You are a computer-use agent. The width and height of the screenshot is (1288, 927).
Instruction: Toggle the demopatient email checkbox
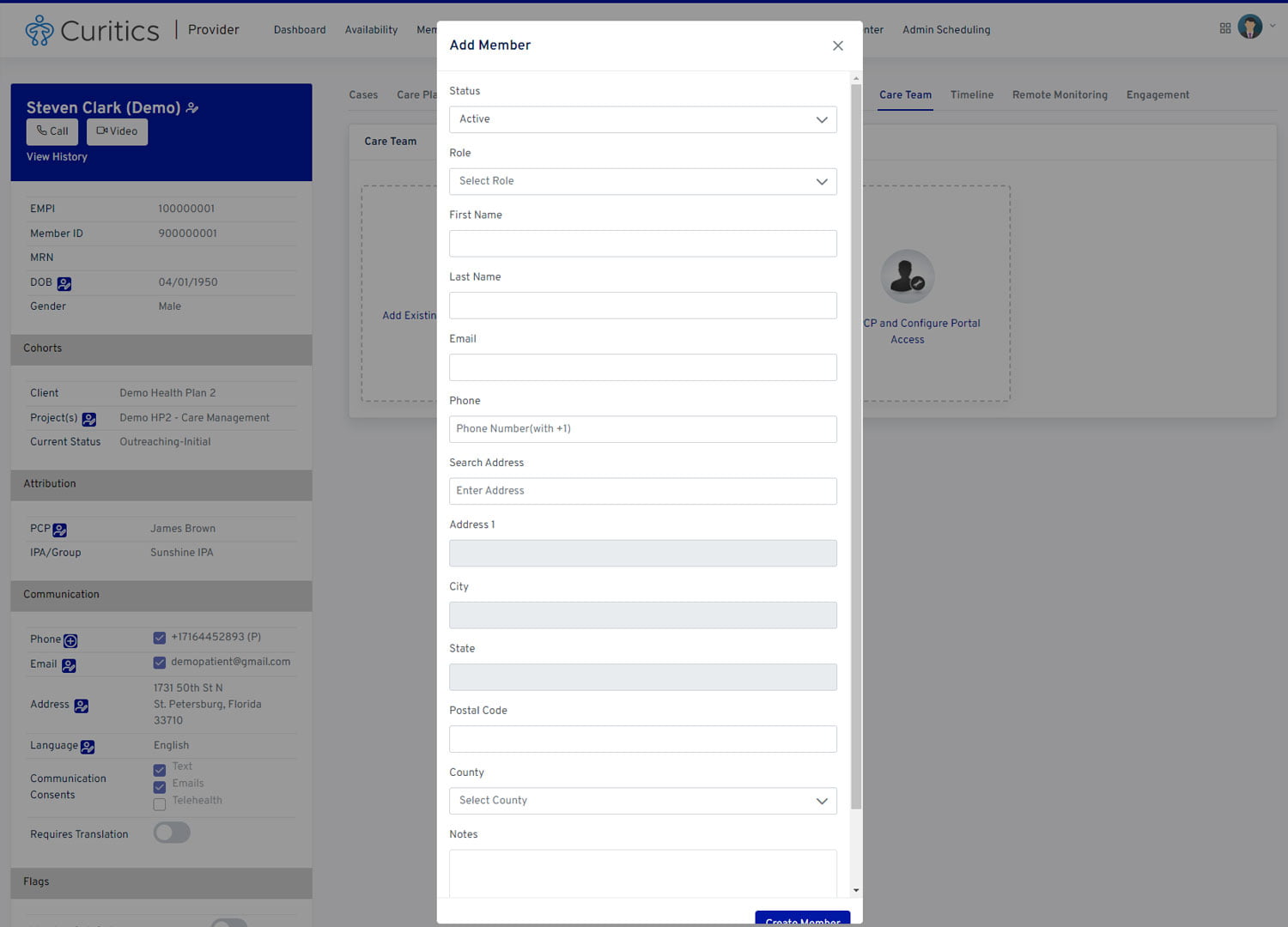coord(159,663)
